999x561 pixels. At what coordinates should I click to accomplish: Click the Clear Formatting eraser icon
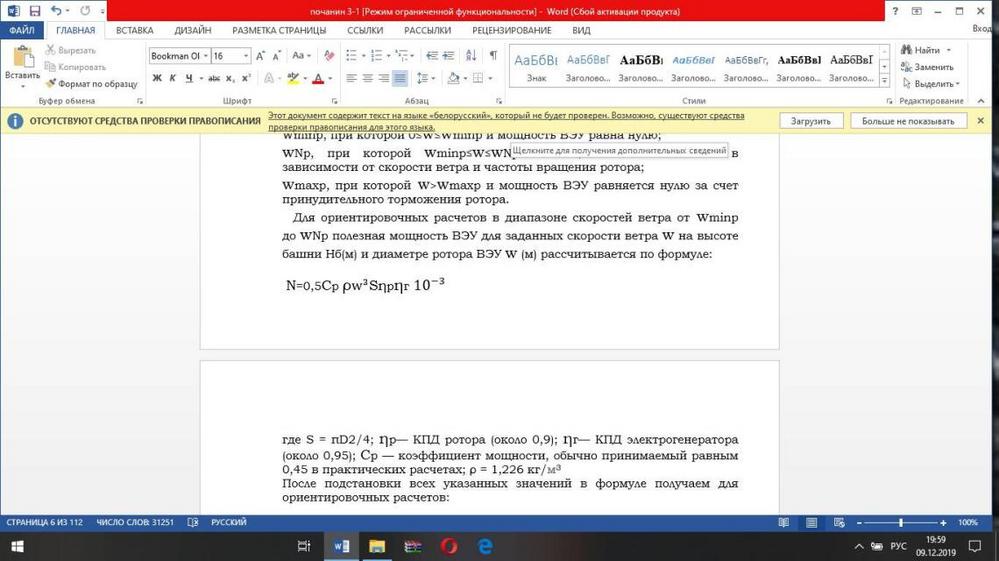[329, 56]
